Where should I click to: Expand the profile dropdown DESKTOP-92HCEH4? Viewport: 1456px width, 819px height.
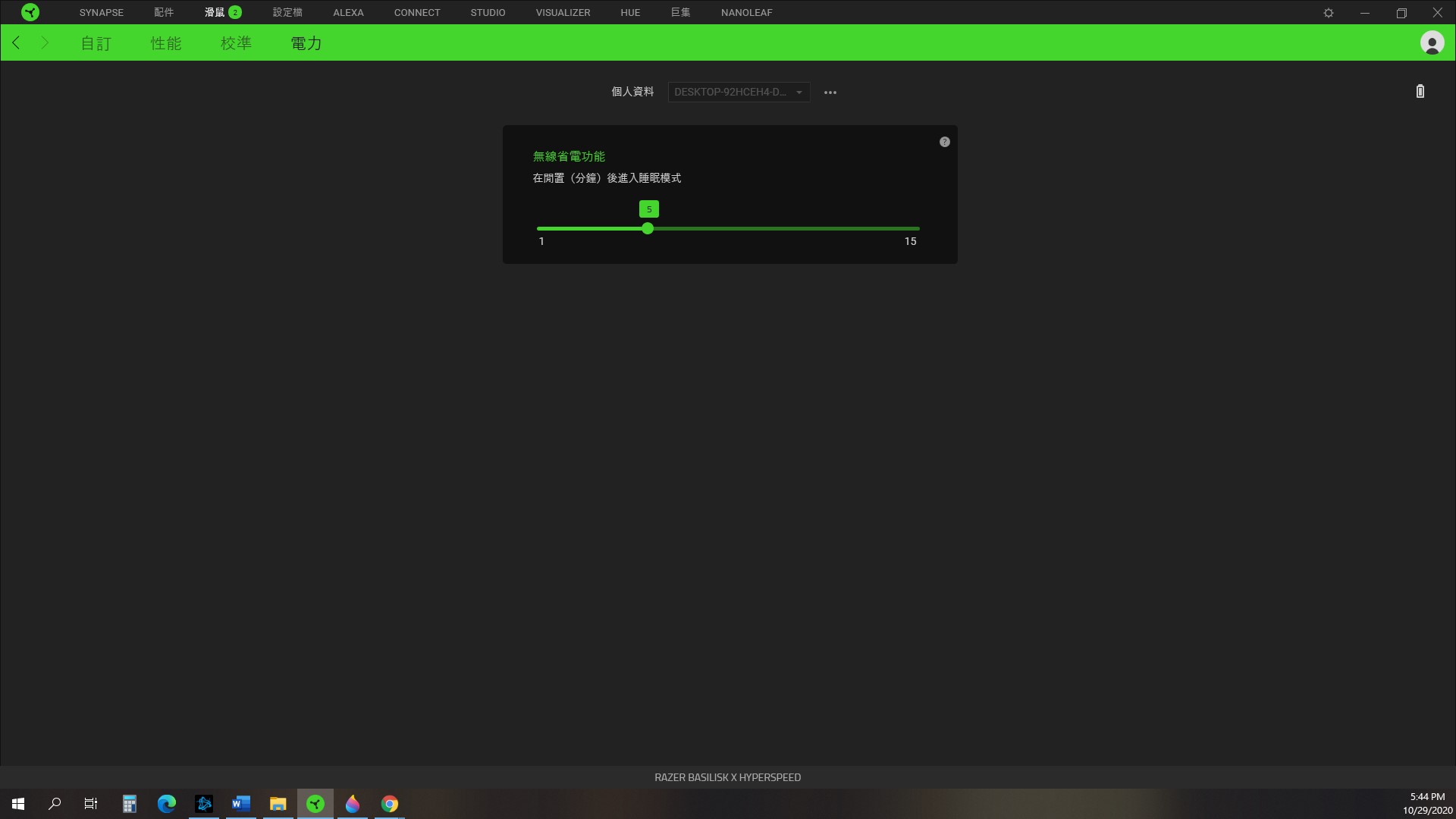pos(739,92)
